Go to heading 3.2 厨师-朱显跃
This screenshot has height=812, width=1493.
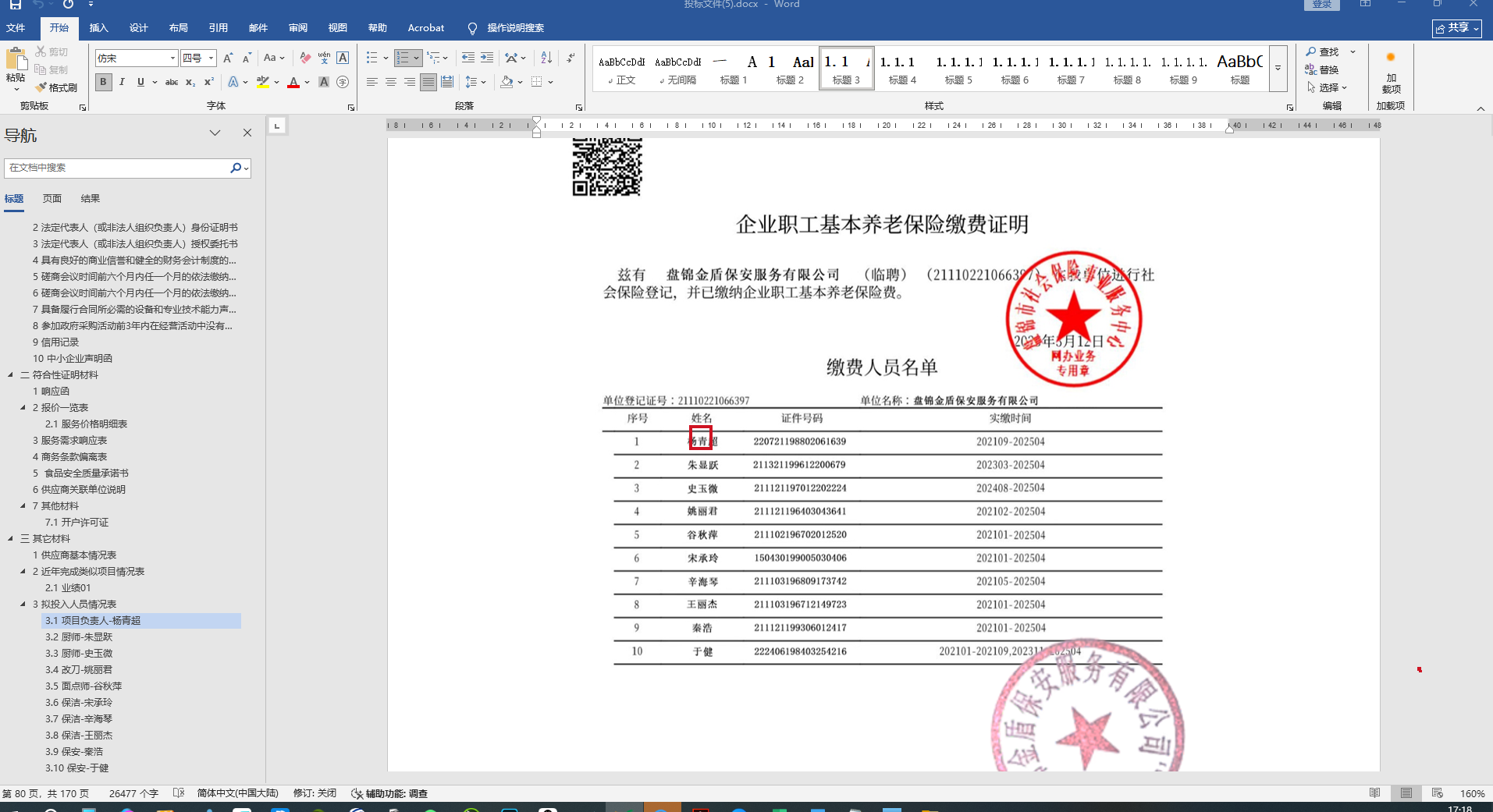click(79, 637)
